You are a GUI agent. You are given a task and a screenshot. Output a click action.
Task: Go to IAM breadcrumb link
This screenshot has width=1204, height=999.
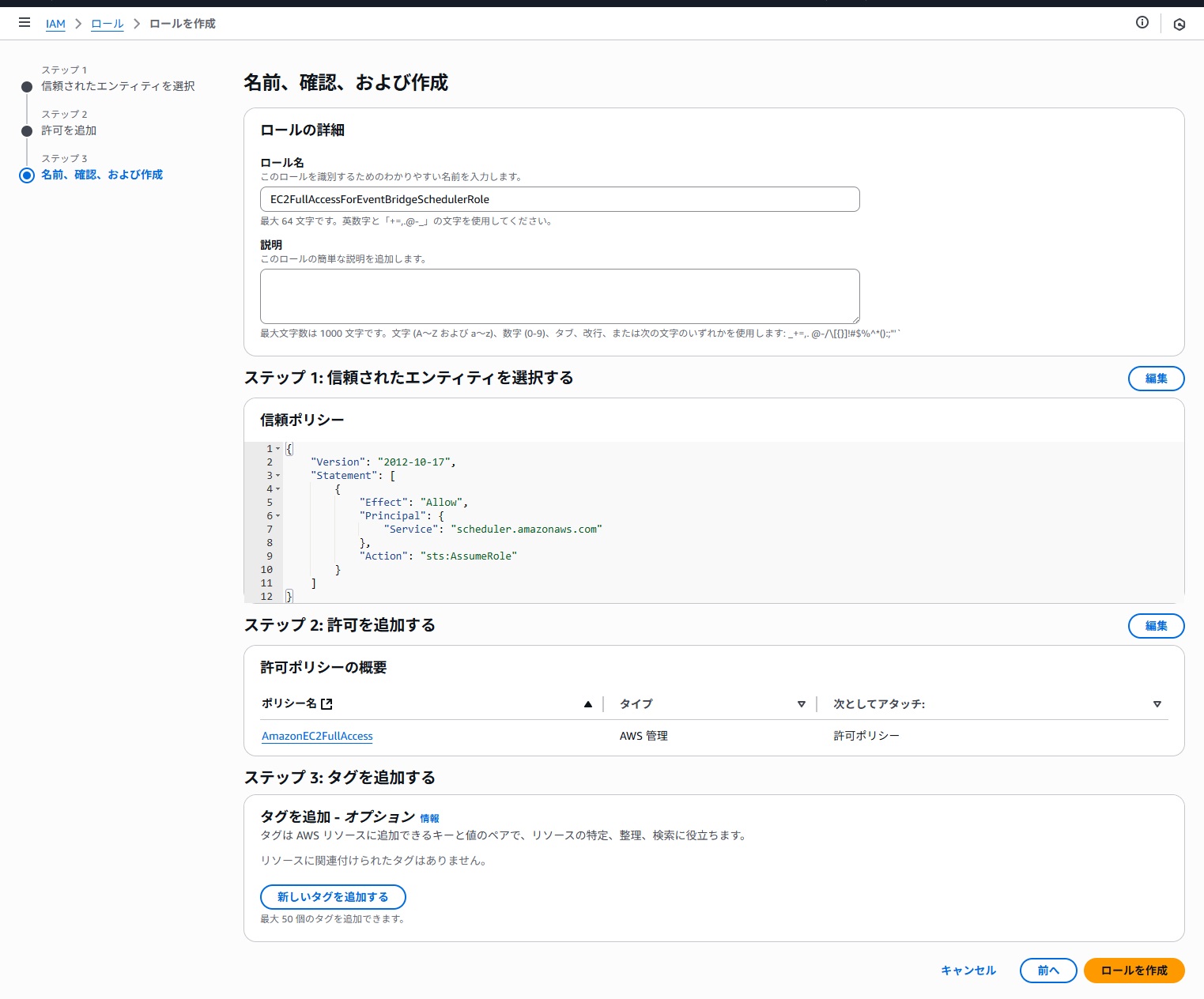(x=55, y=24)
